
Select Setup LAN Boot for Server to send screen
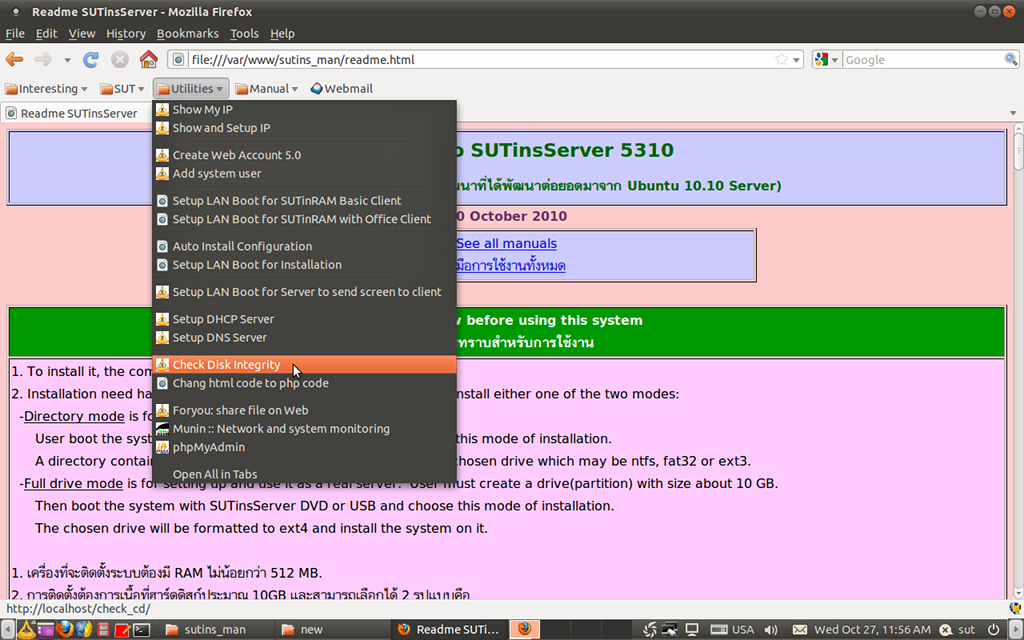coord(304,292)
